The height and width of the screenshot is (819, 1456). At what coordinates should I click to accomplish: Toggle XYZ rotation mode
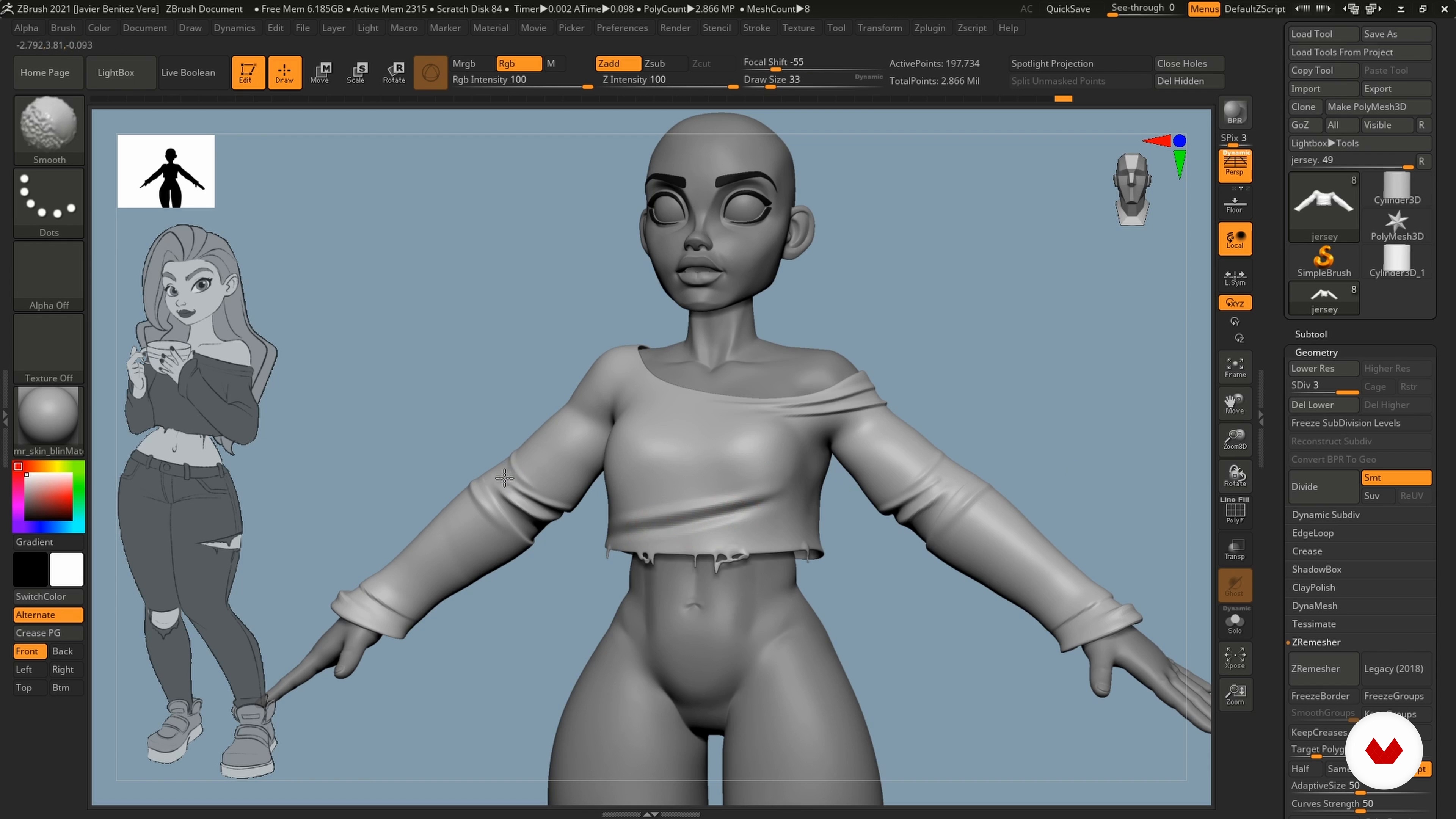point(1235,303)
